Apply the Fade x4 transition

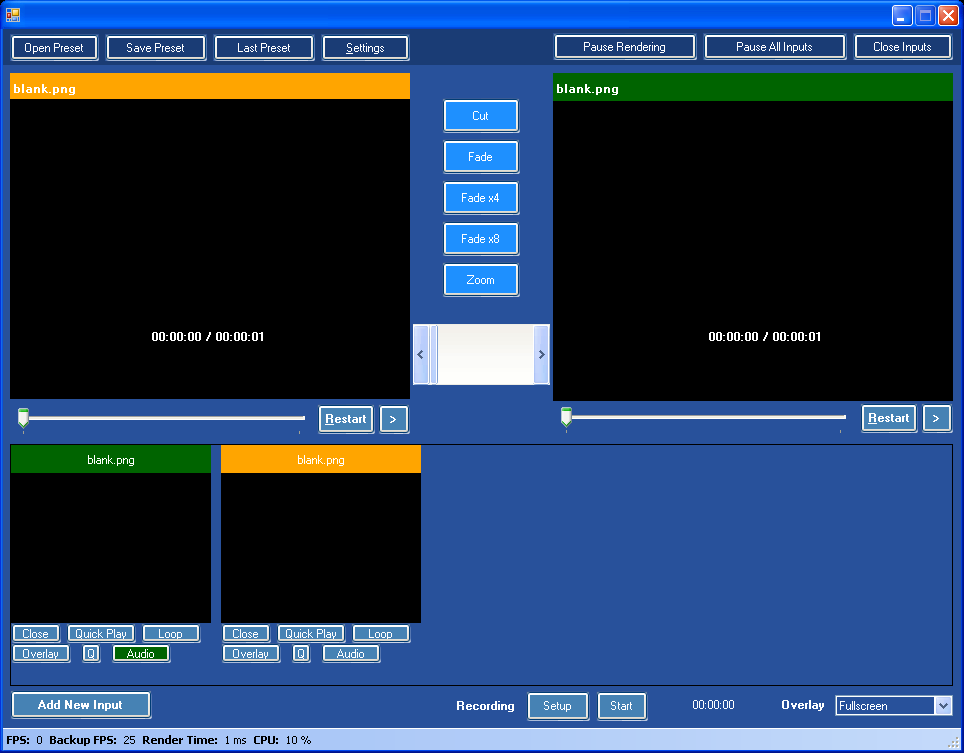481,198
